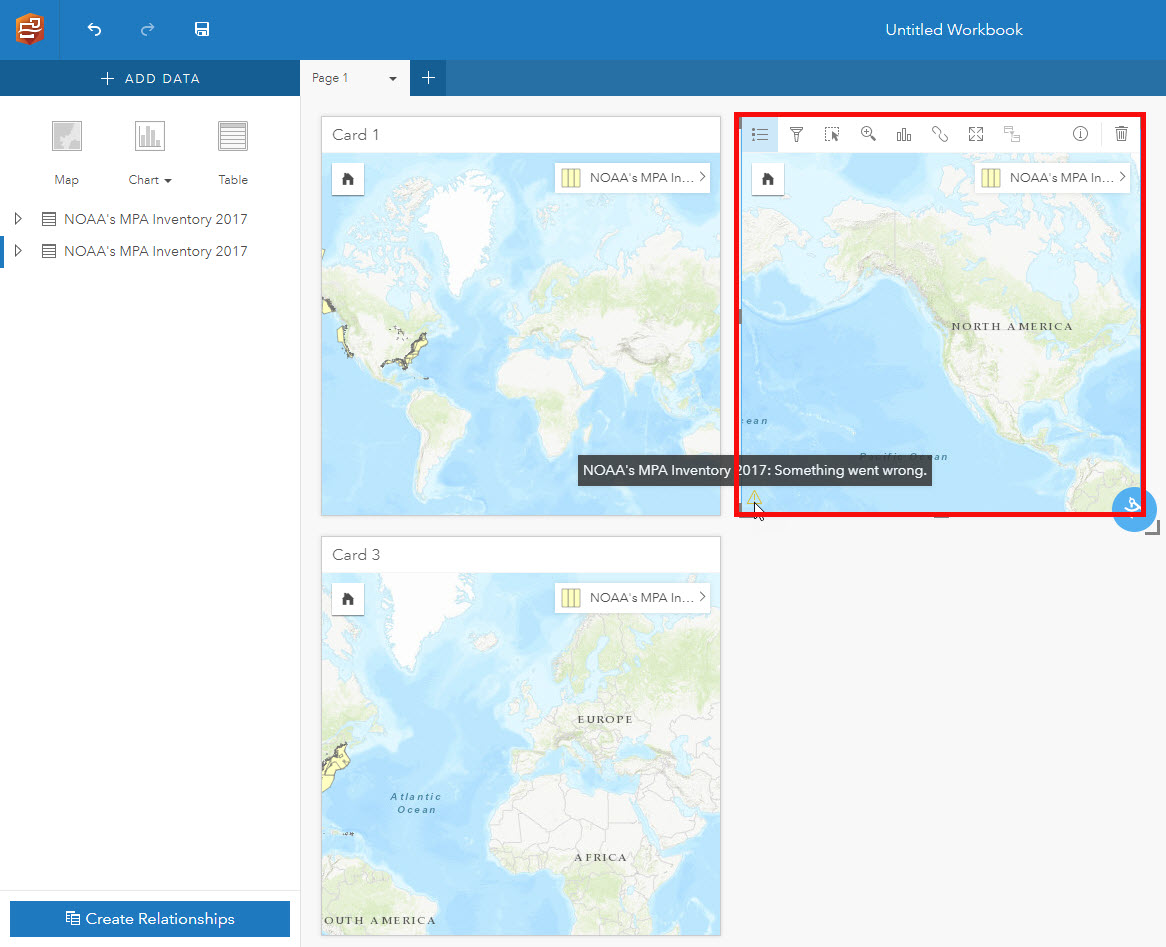Open selection tools on selected card

click(832, 135)
